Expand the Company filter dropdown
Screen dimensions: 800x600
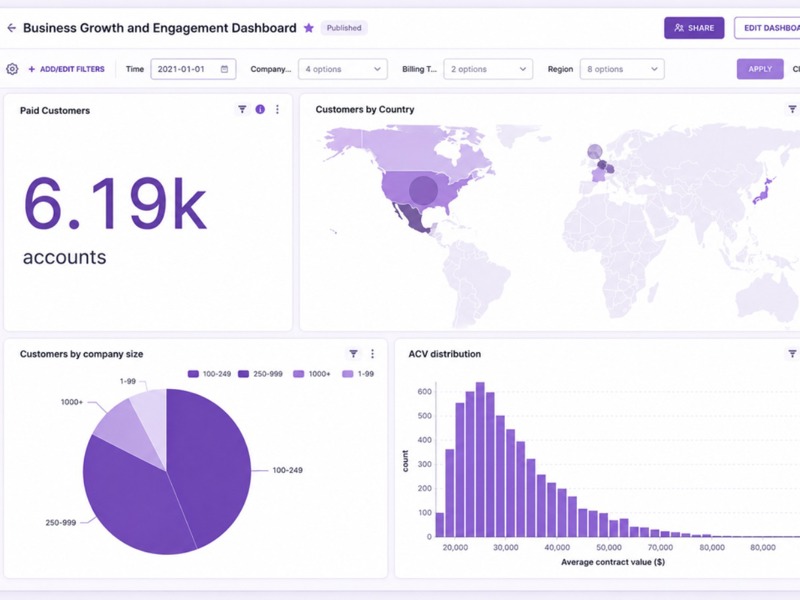pyautogui.click(x=343, y=69)
